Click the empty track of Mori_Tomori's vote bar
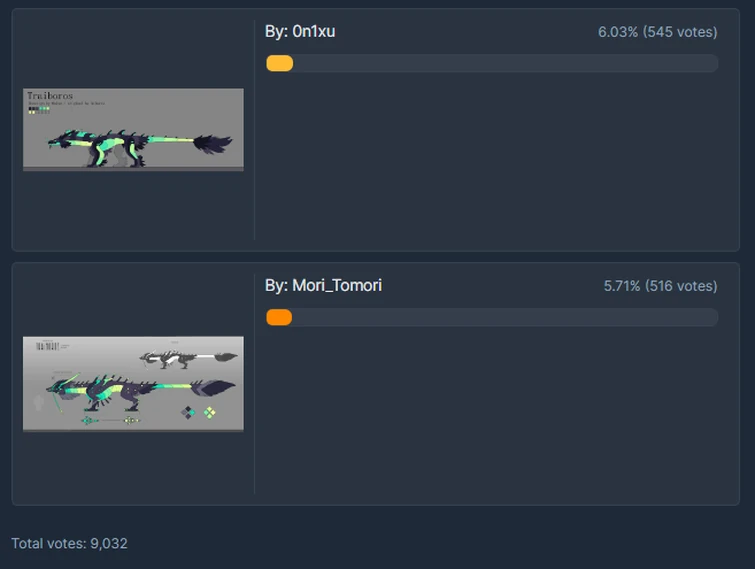Viewport: 755px width, 569px height. coord(505,317)
